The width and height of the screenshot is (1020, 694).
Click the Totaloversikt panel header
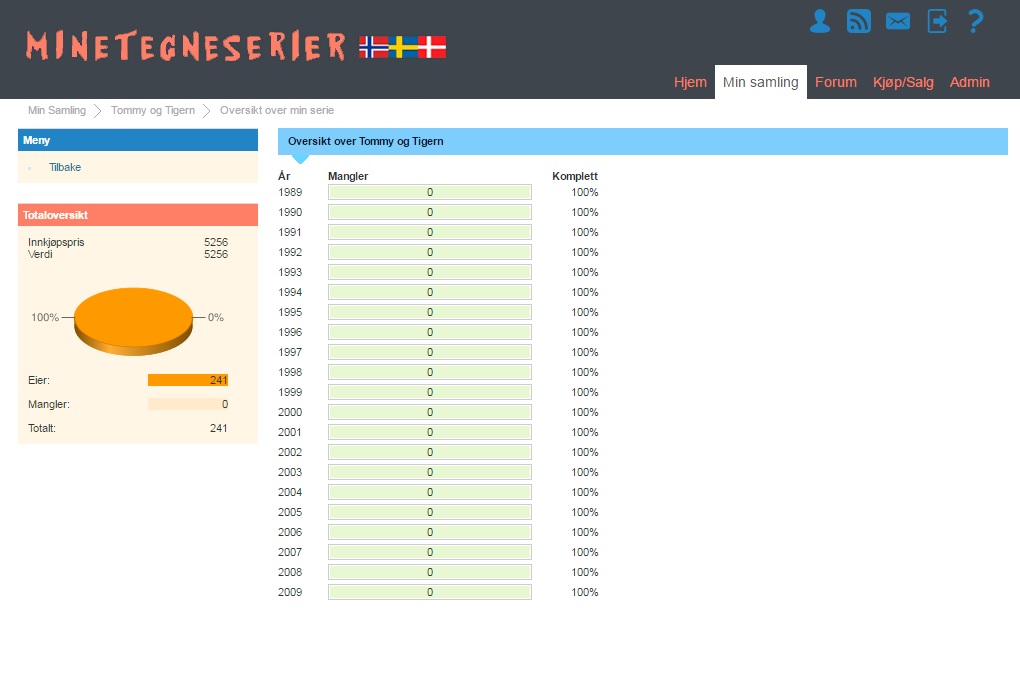click(x=138, y=215)
